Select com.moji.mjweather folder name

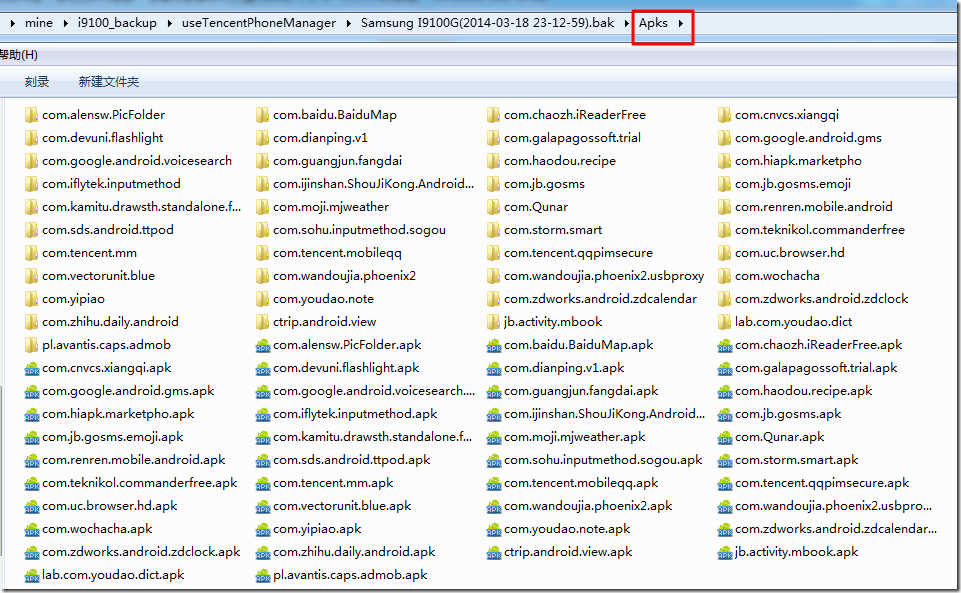coord(331,207)
